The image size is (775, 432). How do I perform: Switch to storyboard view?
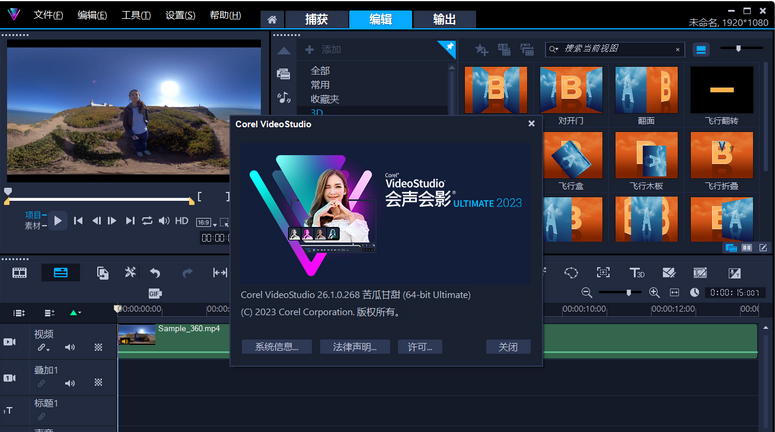click(20, 273)
